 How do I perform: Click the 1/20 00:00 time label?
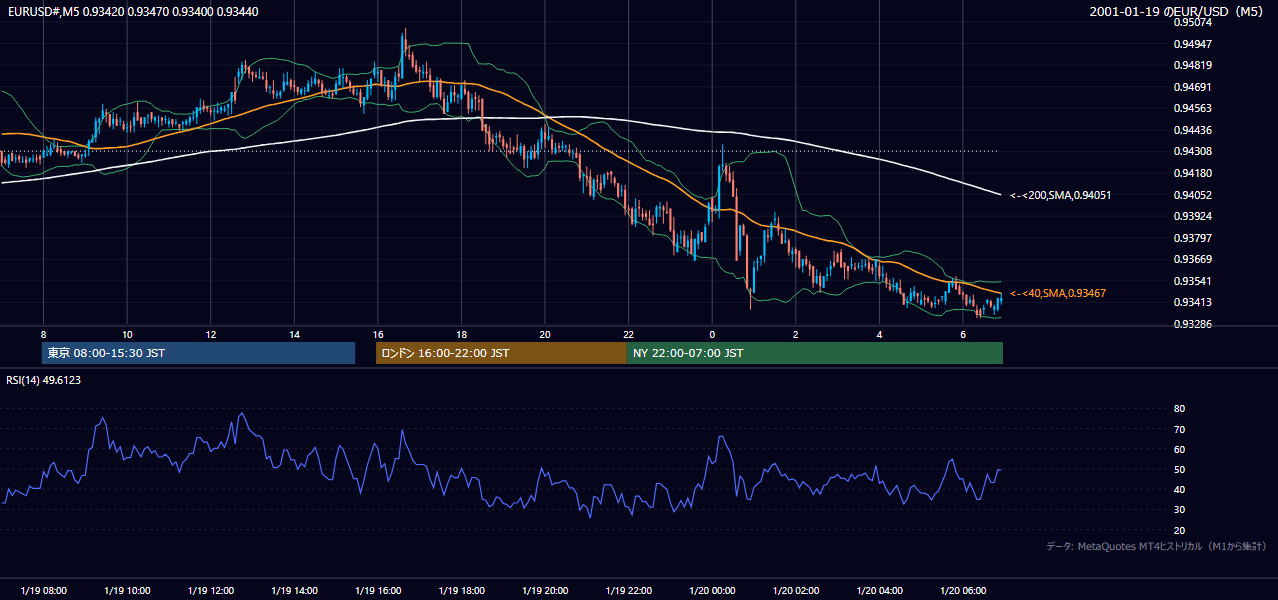tap(712, 590)
